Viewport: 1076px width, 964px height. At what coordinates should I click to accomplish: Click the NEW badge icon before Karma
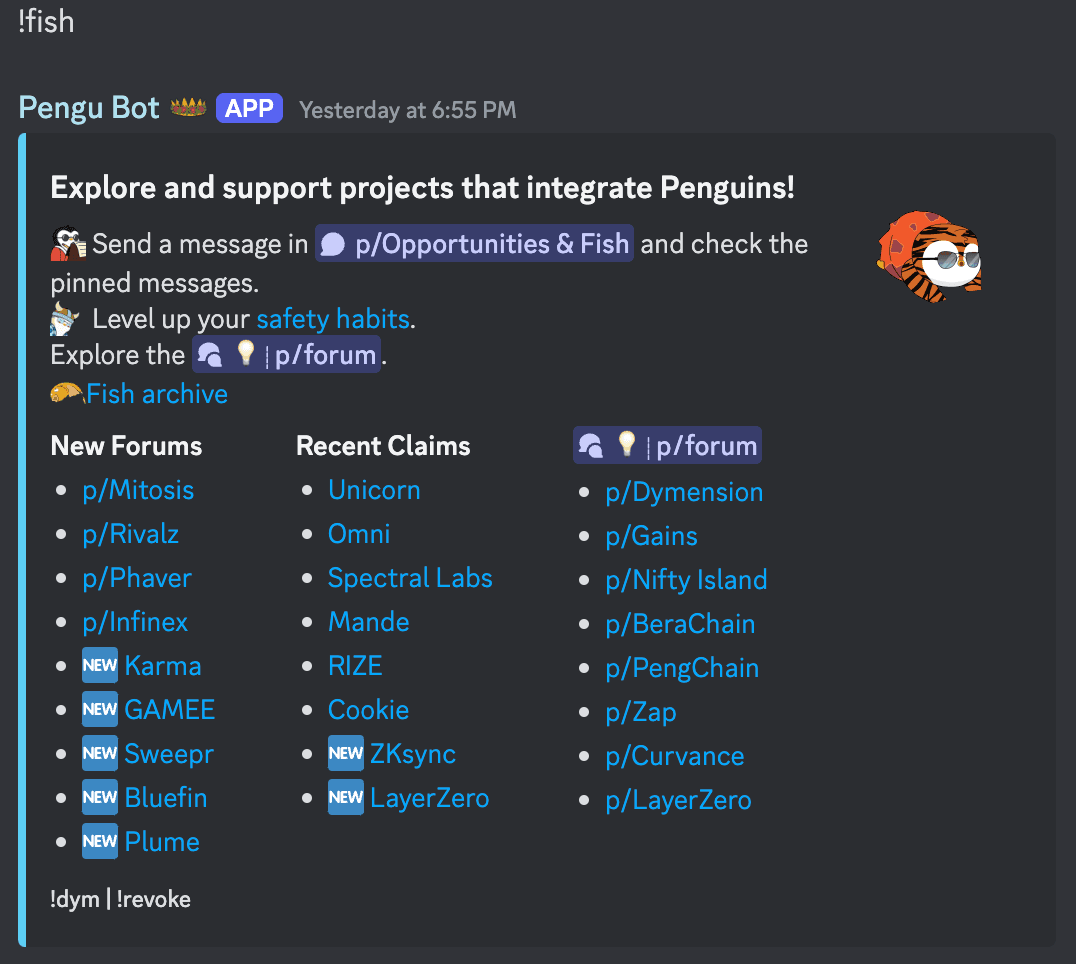click(x=100, y=666)
